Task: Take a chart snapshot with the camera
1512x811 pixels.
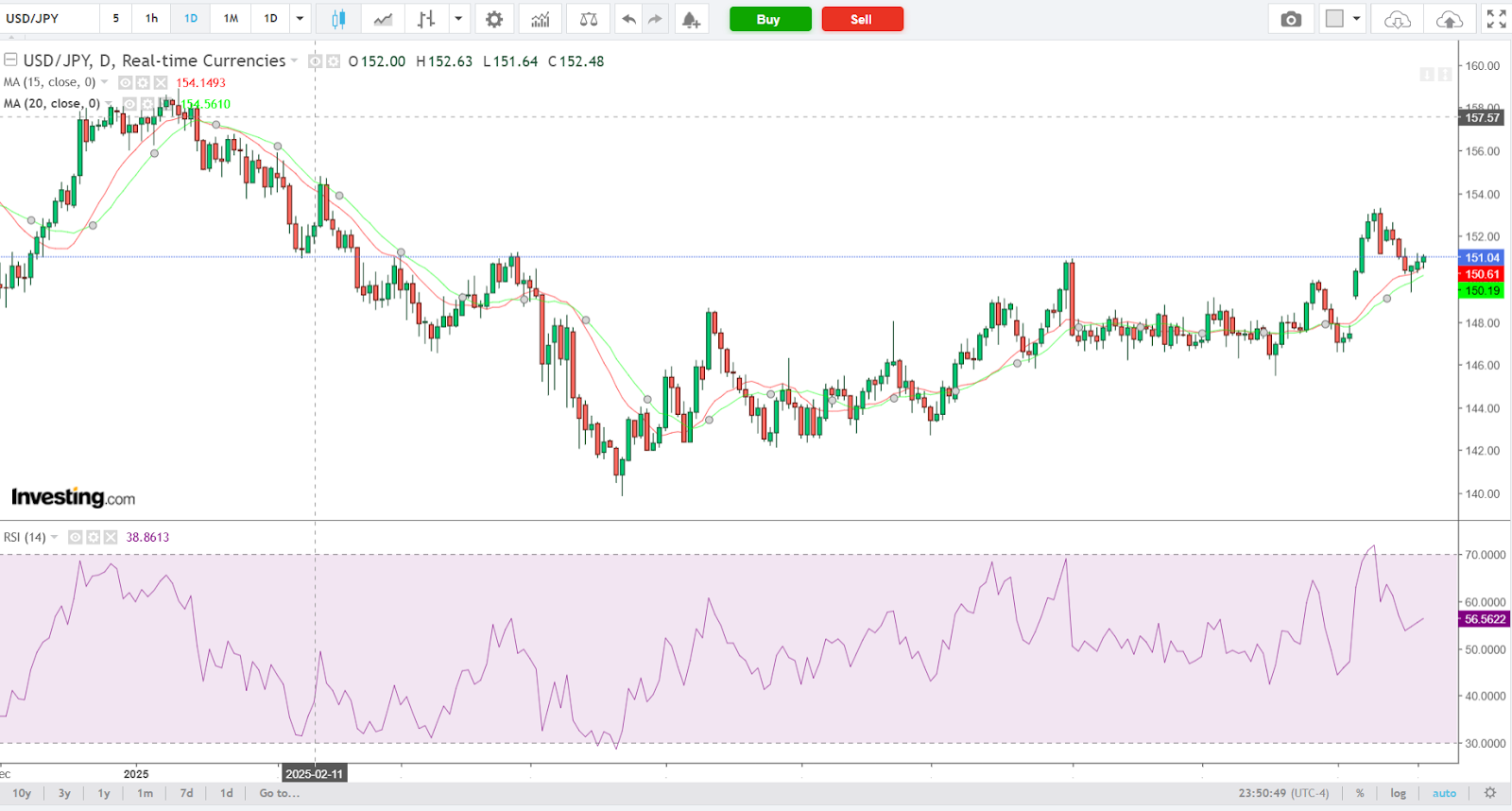Action: click(x=1291, y=19)
